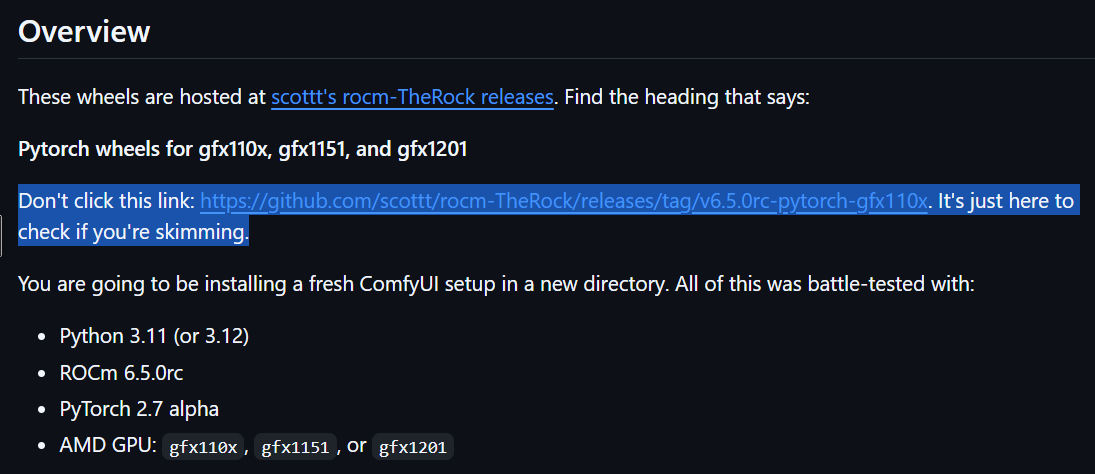Click the "It's just here to" highlighted text

1005,202
